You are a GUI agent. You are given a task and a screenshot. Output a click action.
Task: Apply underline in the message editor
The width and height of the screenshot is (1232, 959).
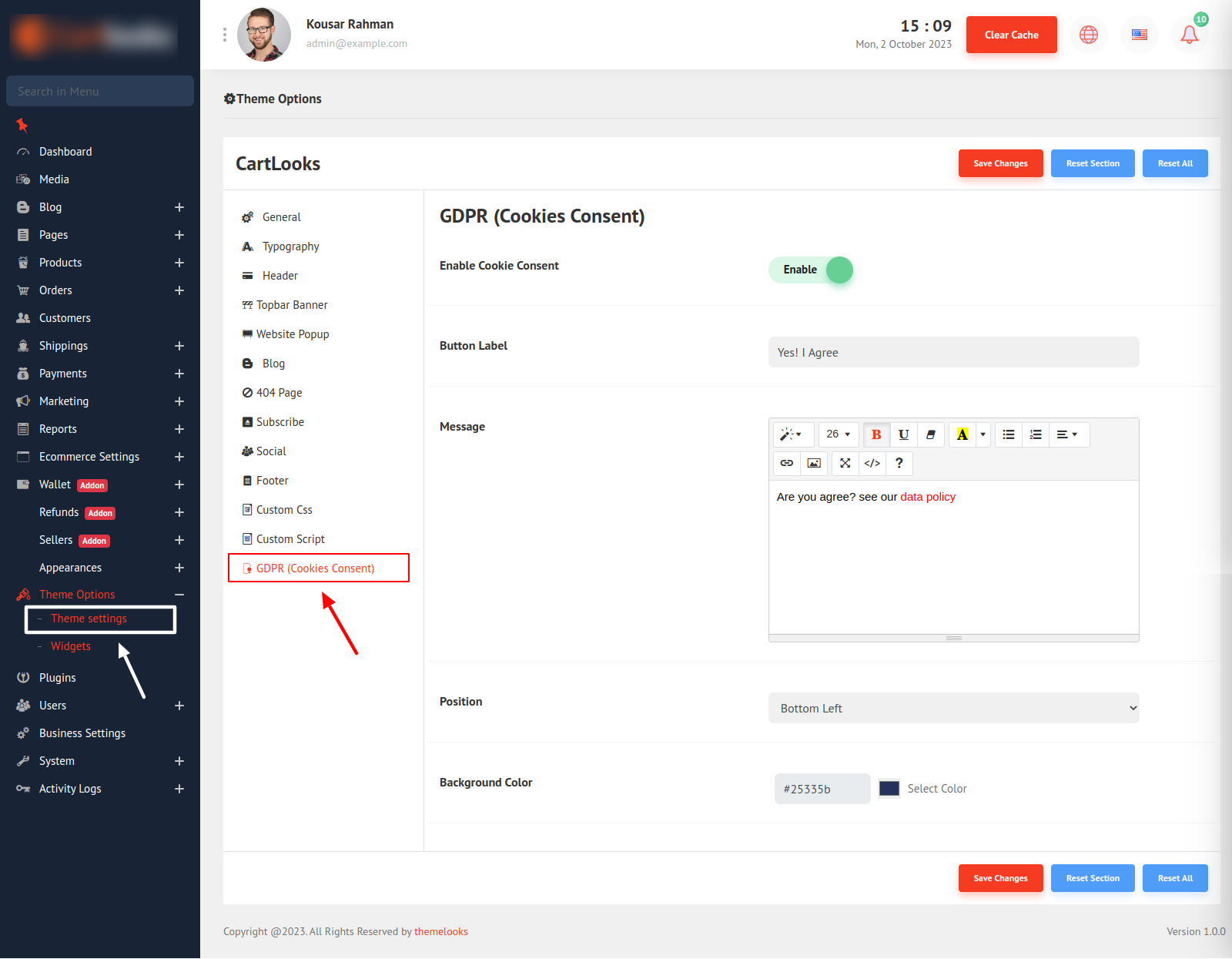coord(903,434)
